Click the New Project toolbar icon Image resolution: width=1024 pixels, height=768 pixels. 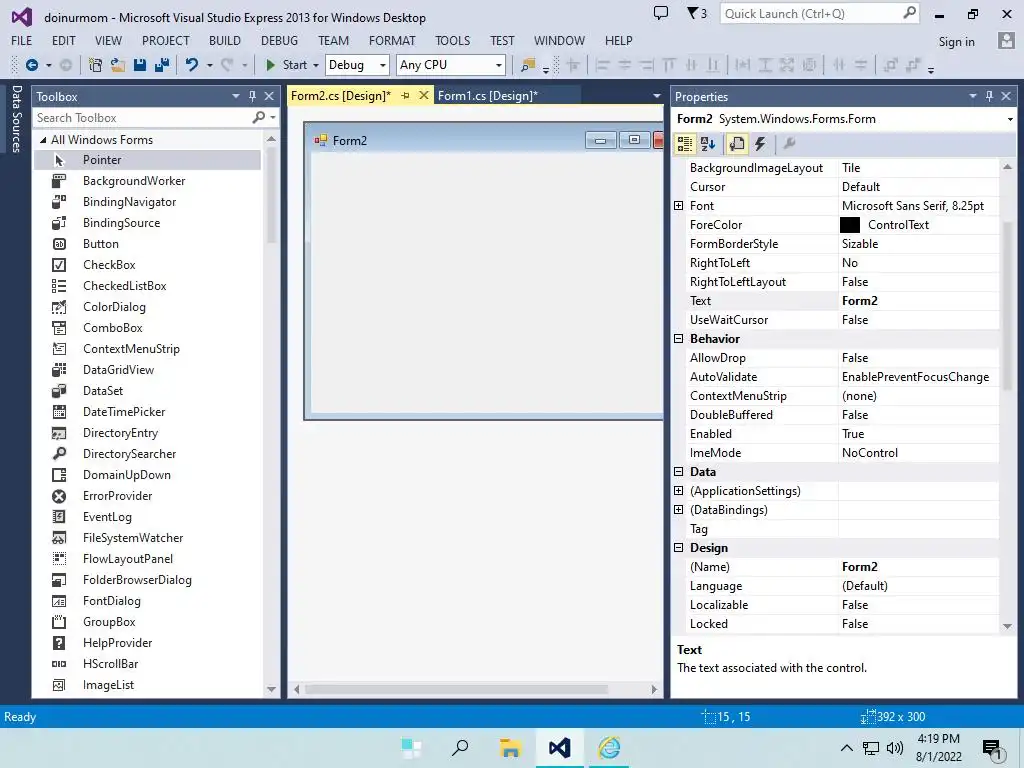[95, 65]
